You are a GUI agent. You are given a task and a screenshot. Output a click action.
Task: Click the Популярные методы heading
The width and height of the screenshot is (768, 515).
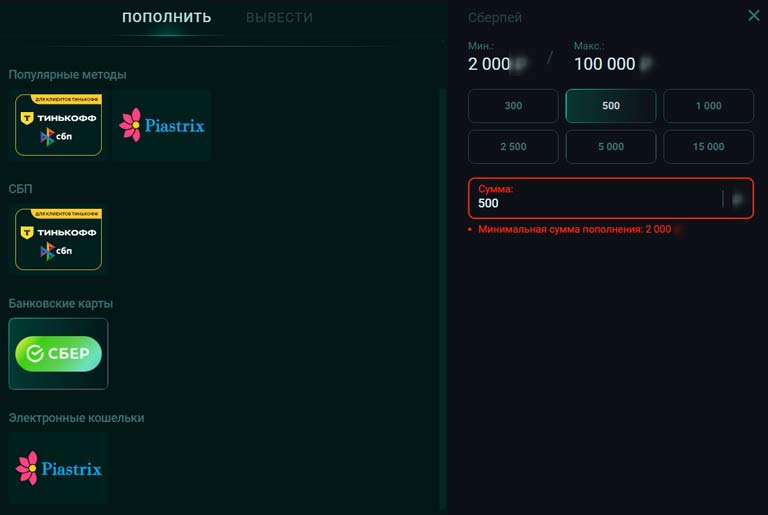pyautogui.click(x=68, y=74)
